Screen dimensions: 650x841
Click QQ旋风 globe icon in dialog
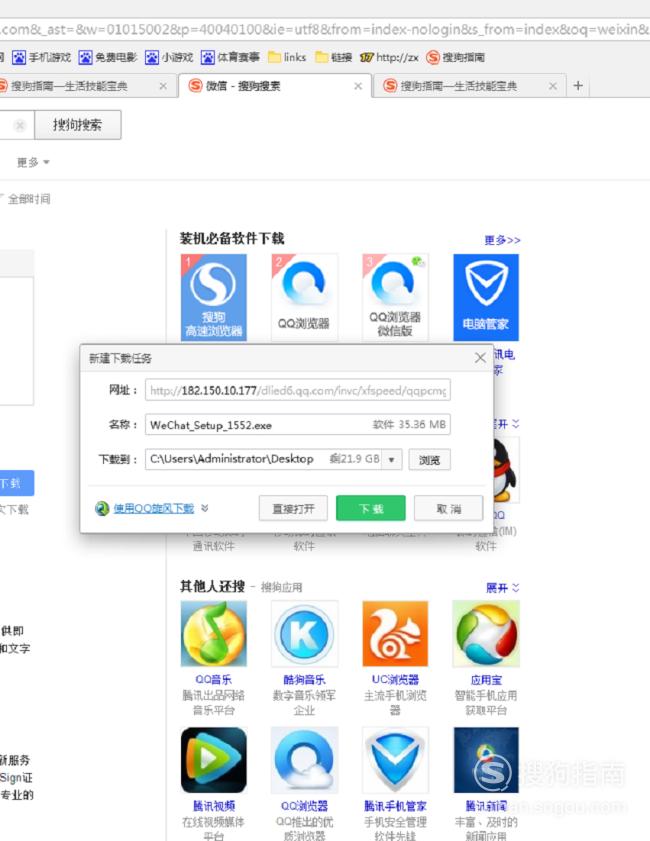coord(102,508)
